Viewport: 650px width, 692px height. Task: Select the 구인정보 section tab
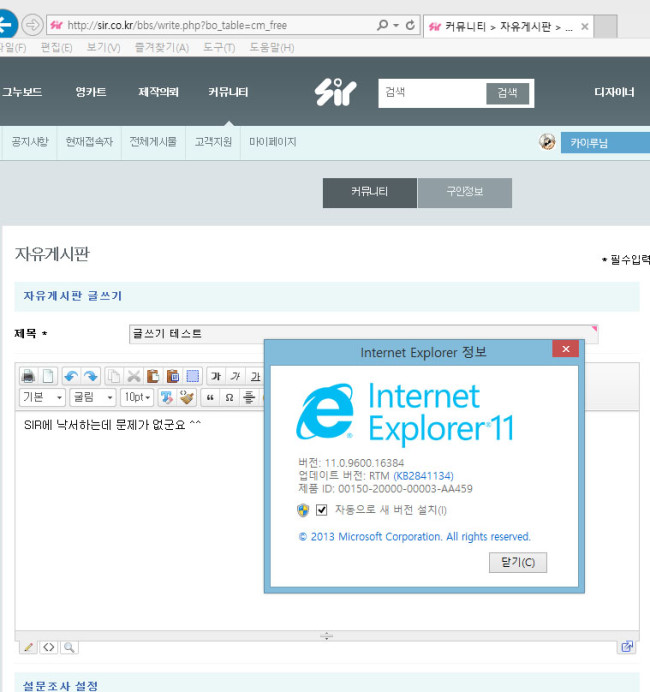(465, 192)
